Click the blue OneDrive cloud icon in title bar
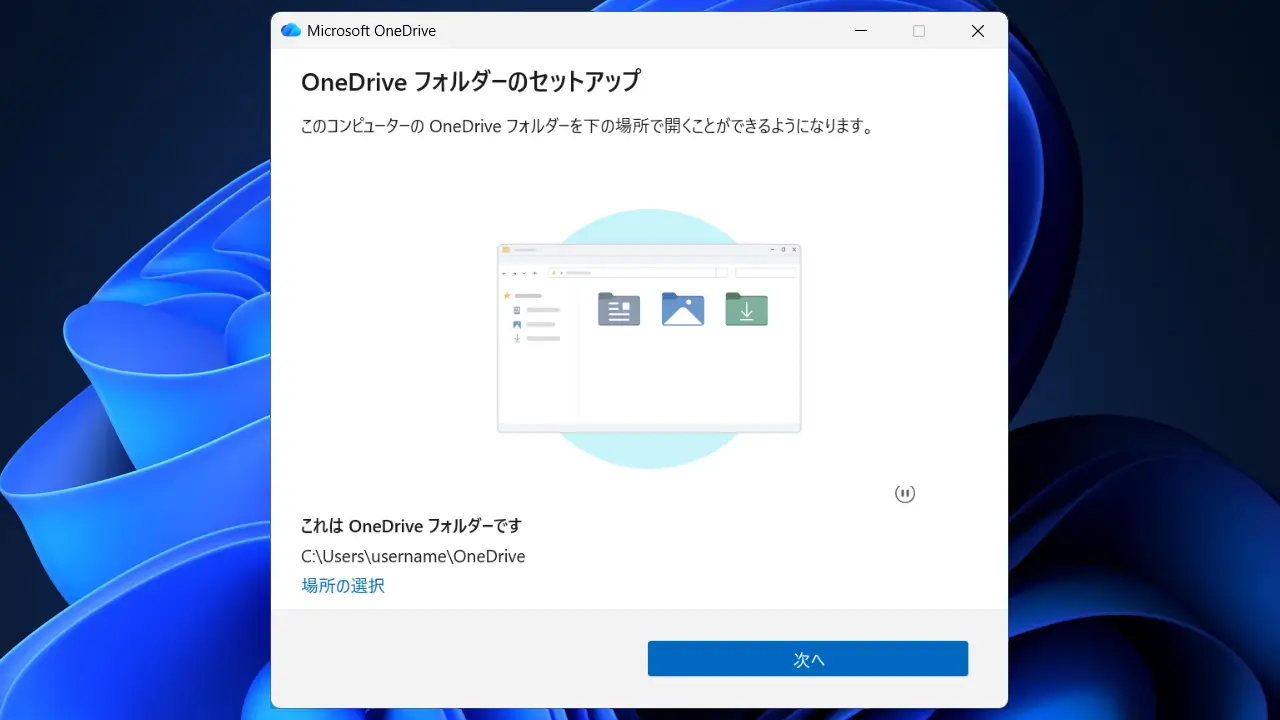1280x720 pixels. (291, 31)
